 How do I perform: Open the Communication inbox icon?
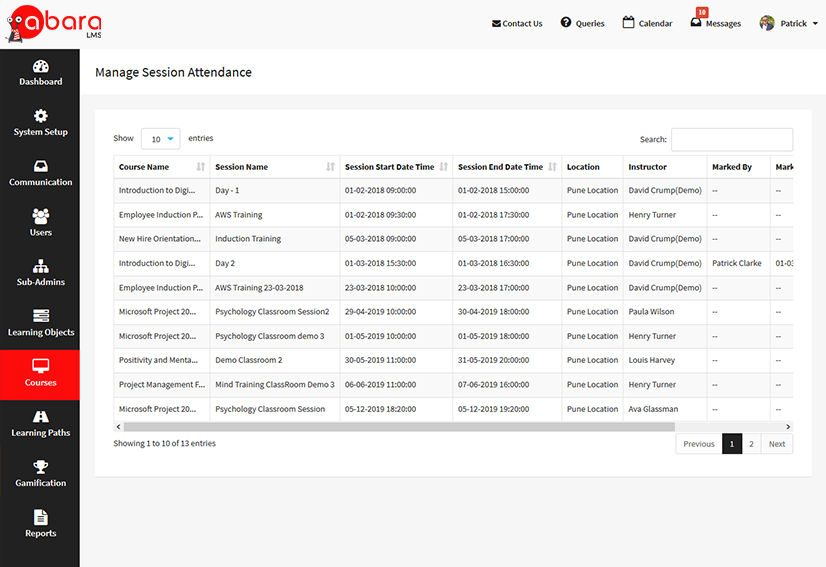(x=41, y=166)
